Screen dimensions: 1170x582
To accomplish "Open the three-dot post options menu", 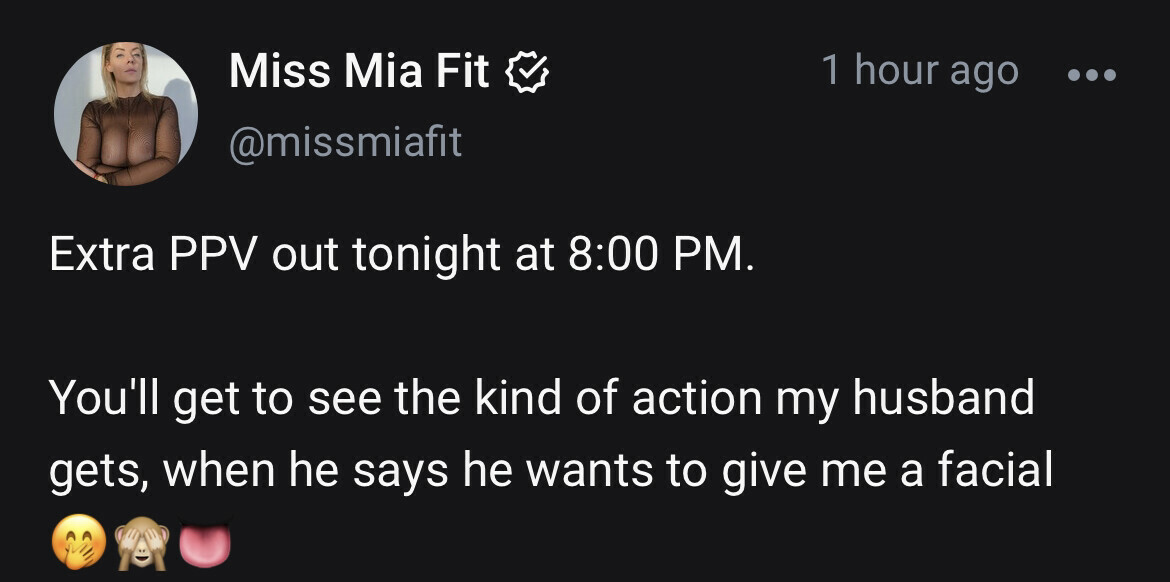I will pos(1091,74).
